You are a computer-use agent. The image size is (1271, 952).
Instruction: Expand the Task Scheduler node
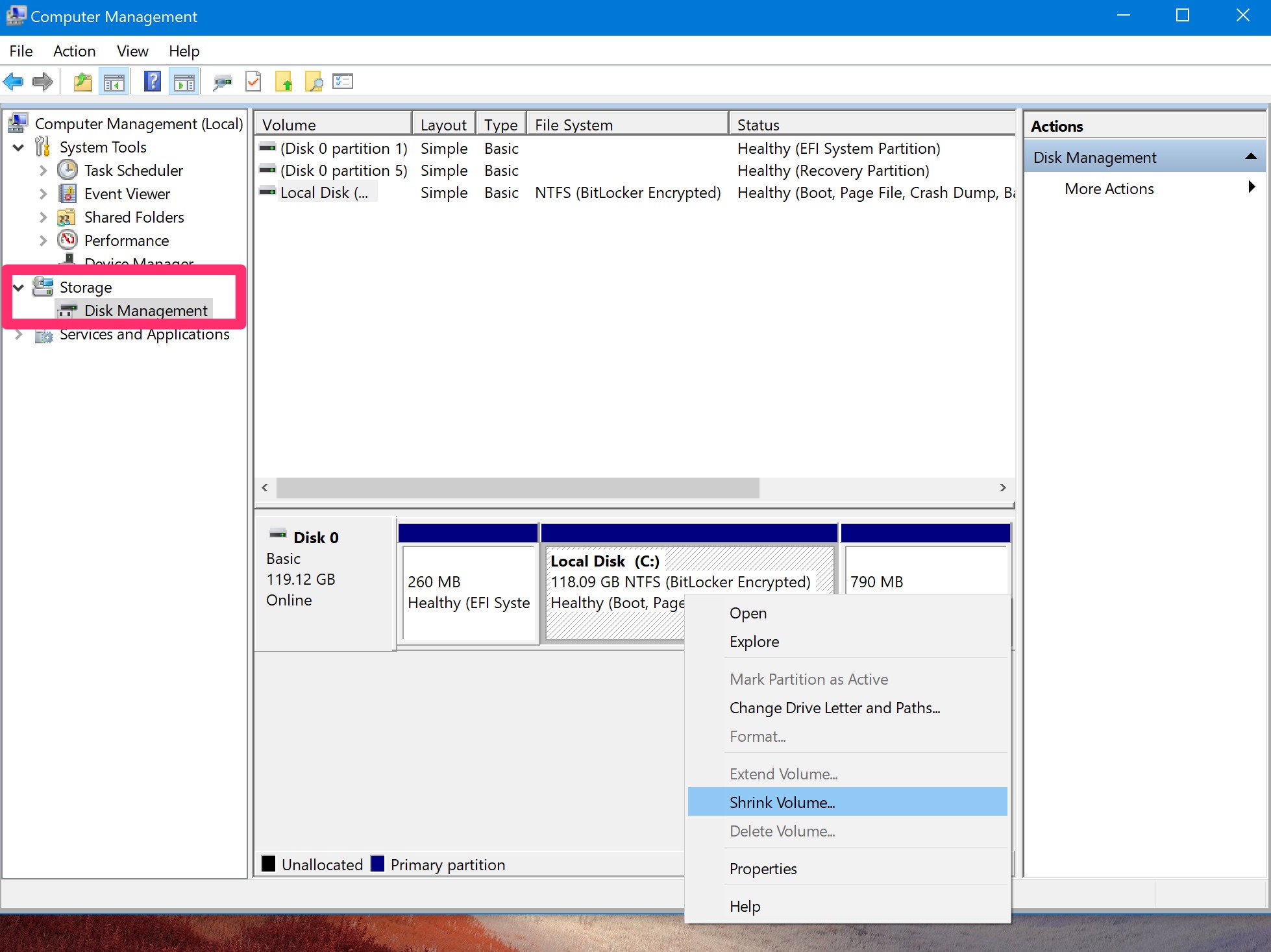coord(43,171)
